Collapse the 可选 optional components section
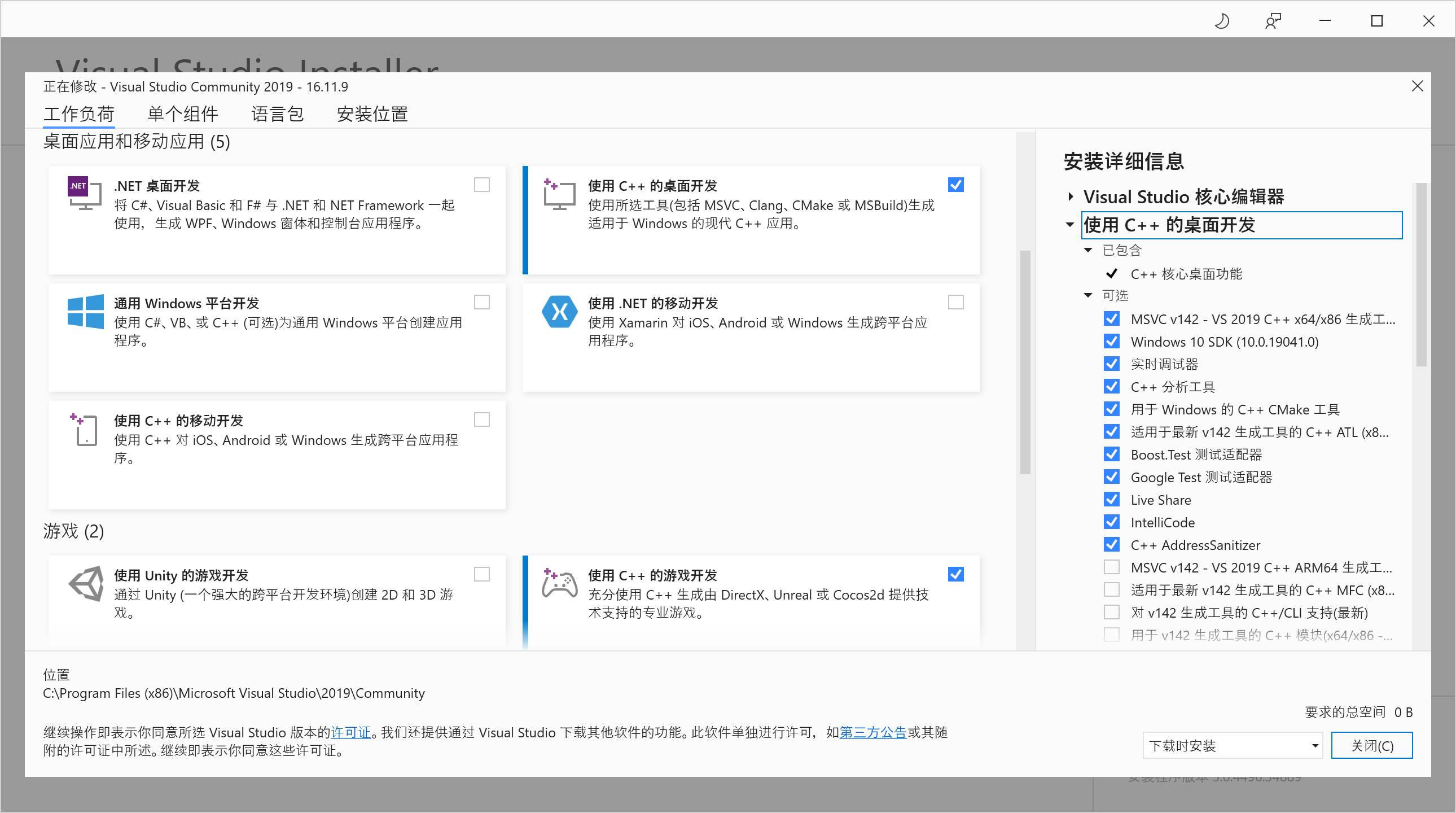 point(1088,295)
